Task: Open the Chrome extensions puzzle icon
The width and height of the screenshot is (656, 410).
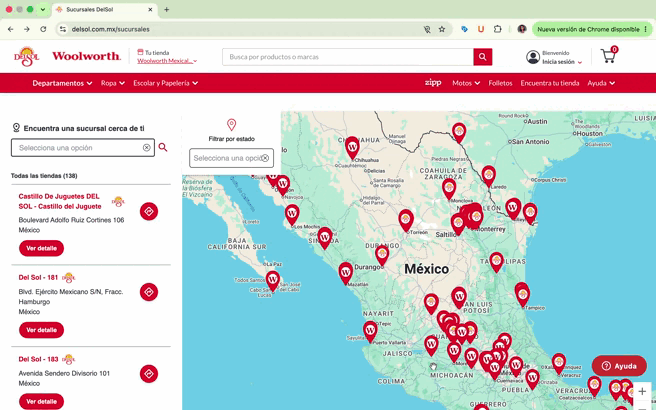Action: coord(497,29)
